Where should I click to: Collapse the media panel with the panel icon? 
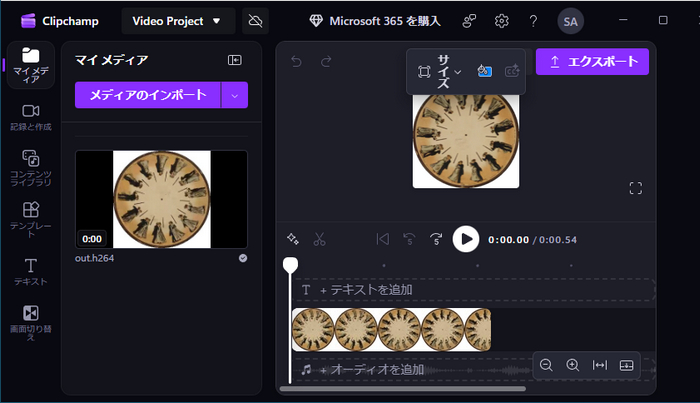235,60
